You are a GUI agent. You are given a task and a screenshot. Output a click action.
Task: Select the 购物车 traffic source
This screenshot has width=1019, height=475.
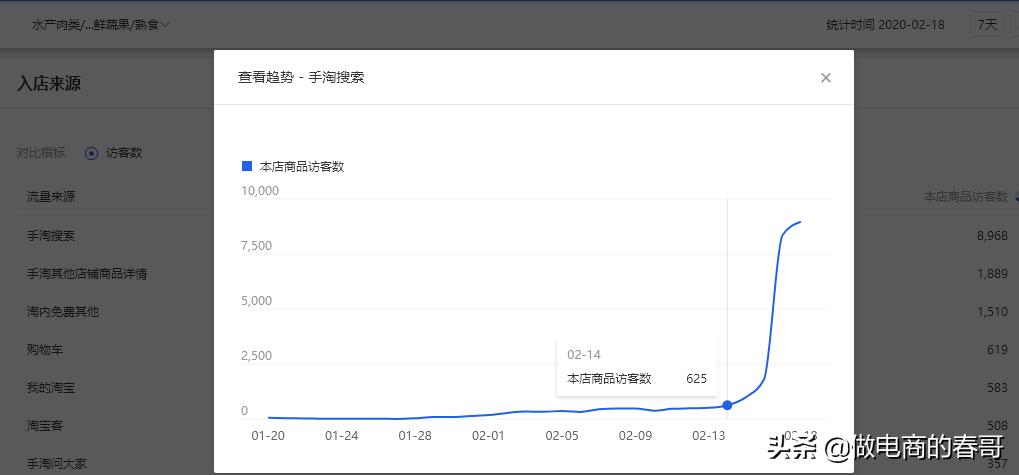pos(45,349)
